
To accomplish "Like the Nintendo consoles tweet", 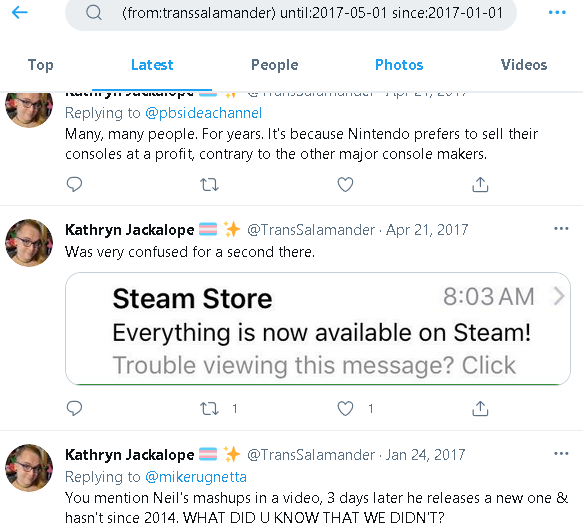I will (x=345, y=184).
